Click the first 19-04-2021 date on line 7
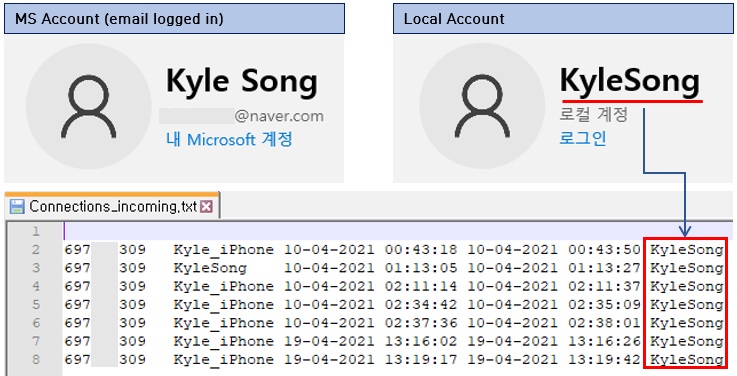 (329, 341)
